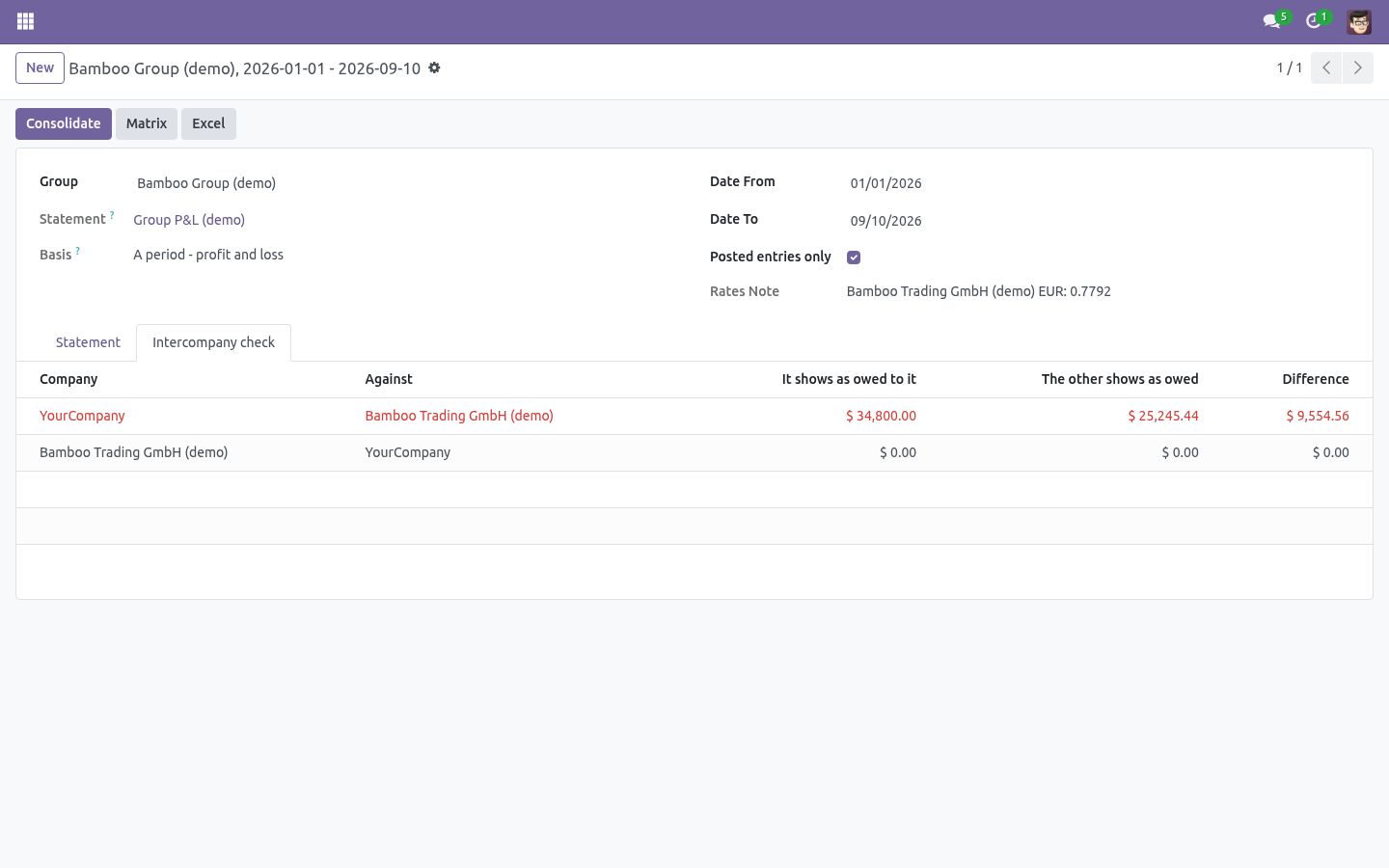Switch to the Statement tab

click(x=88, y=342)
